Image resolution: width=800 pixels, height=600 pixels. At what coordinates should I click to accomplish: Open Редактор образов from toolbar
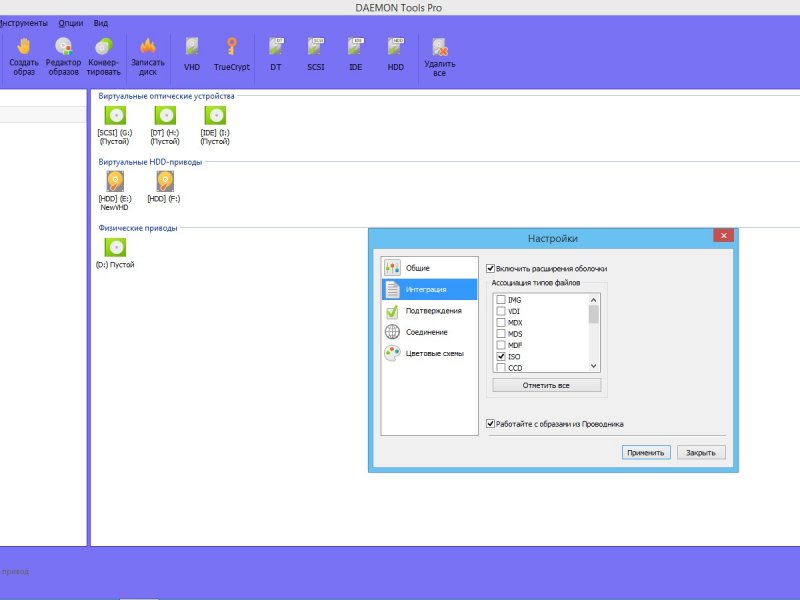coord(63,56)
